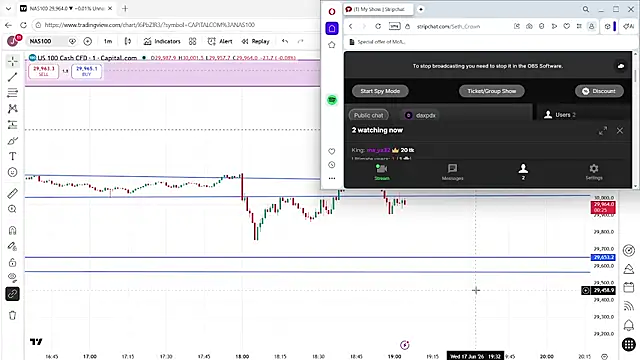Click the Ticket/Group Show button
Screen dimensions: 640x360
(x=492, y=91)
